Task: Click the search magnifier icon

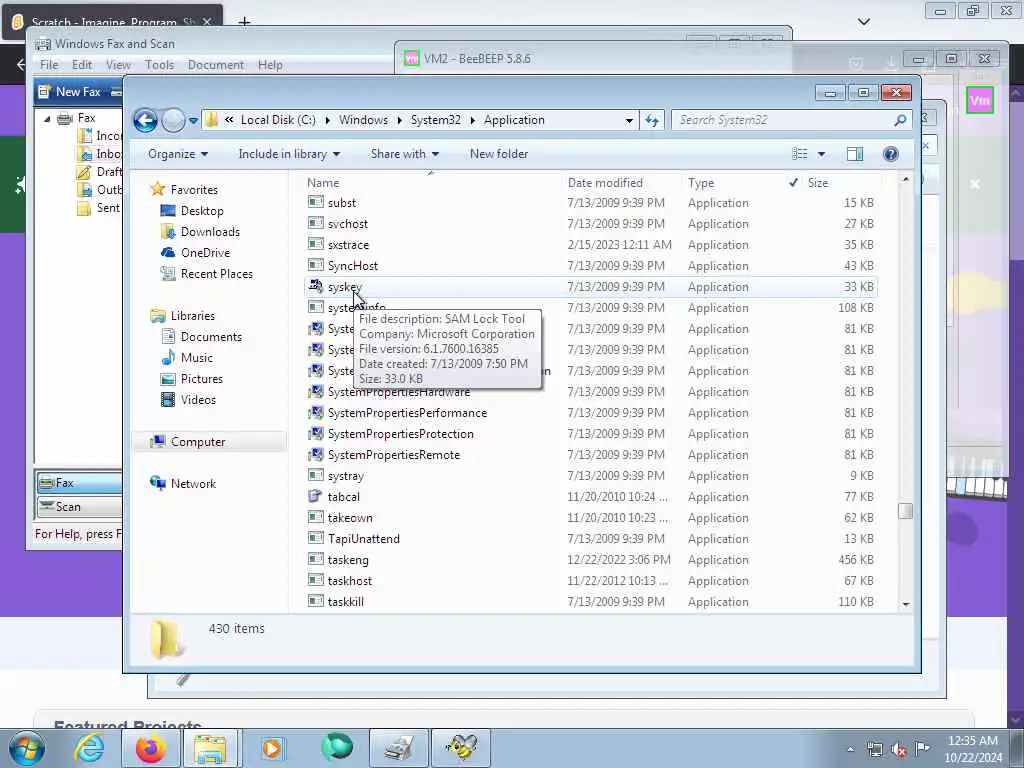Action: pyautogui.click(x=900, y=120)
